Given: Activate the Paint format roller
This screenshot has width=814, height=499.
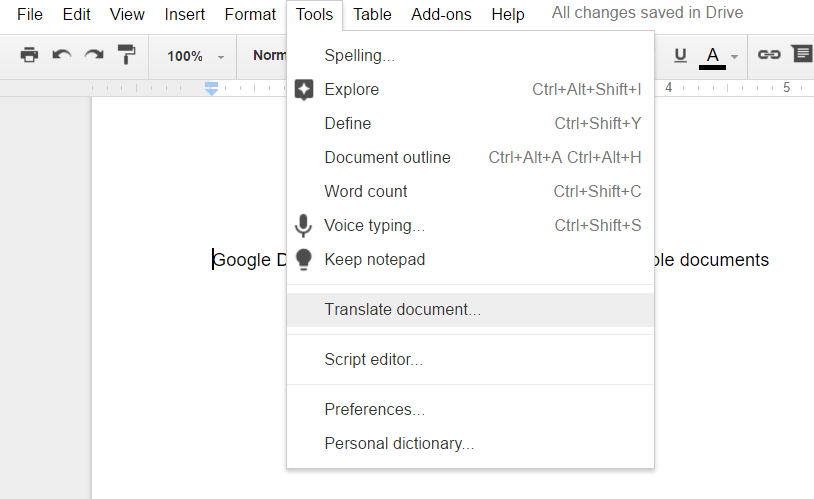Looking at the screenshot, I should tap(126, 55).
